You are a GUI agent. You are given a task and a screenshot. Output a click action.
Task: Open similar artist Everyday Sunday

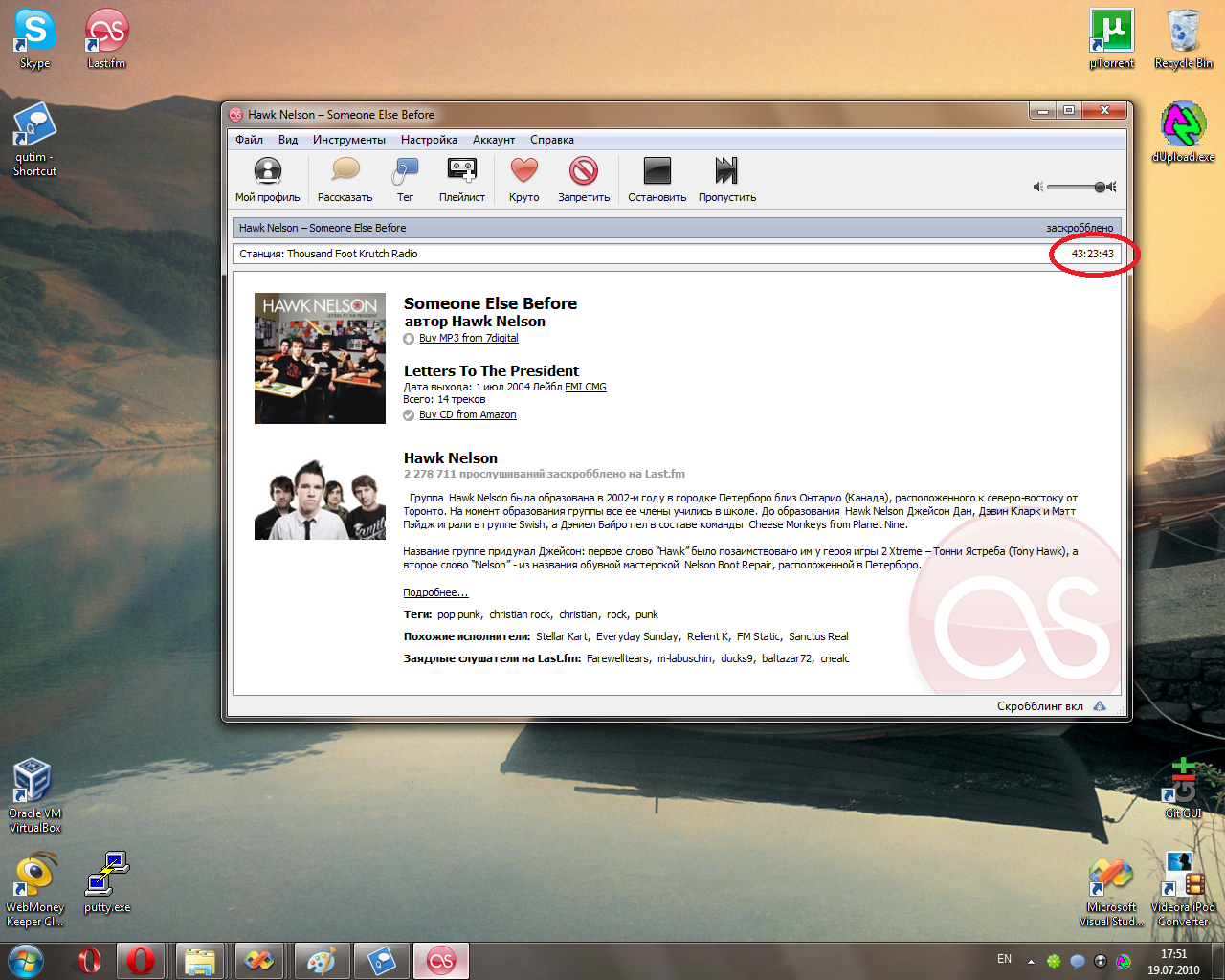pos(637,636)
